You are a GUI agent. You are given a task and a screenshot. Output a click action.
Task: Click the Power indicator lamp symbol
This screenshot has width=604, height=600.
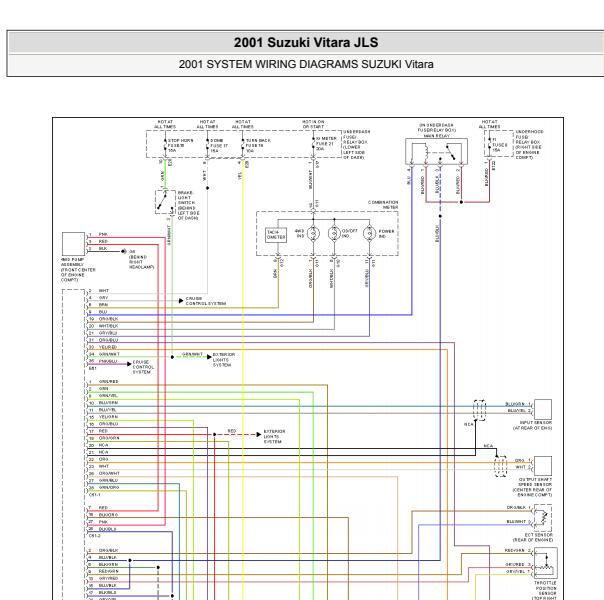point(369,233)
